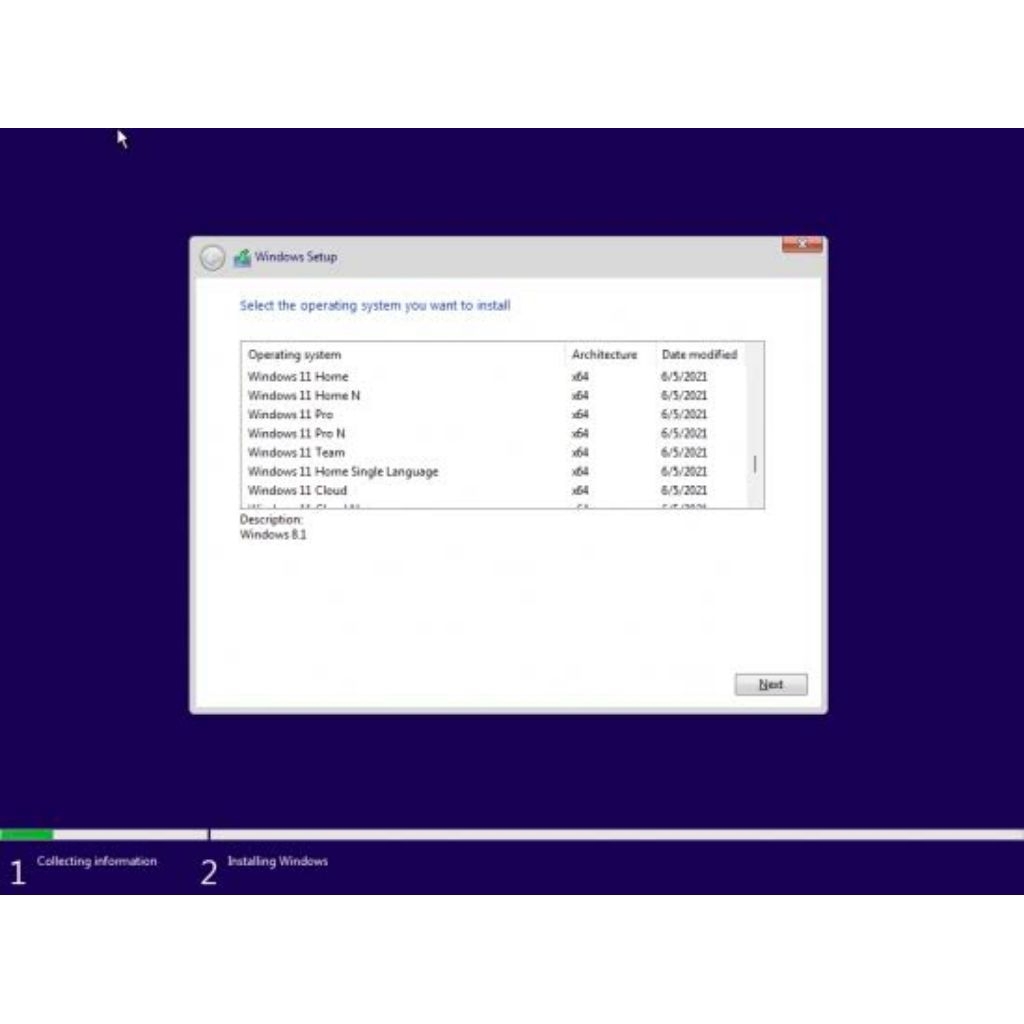Screen dimensions: 1024x1024
Task: Click the Next button
Action: (x=770, y=684)
